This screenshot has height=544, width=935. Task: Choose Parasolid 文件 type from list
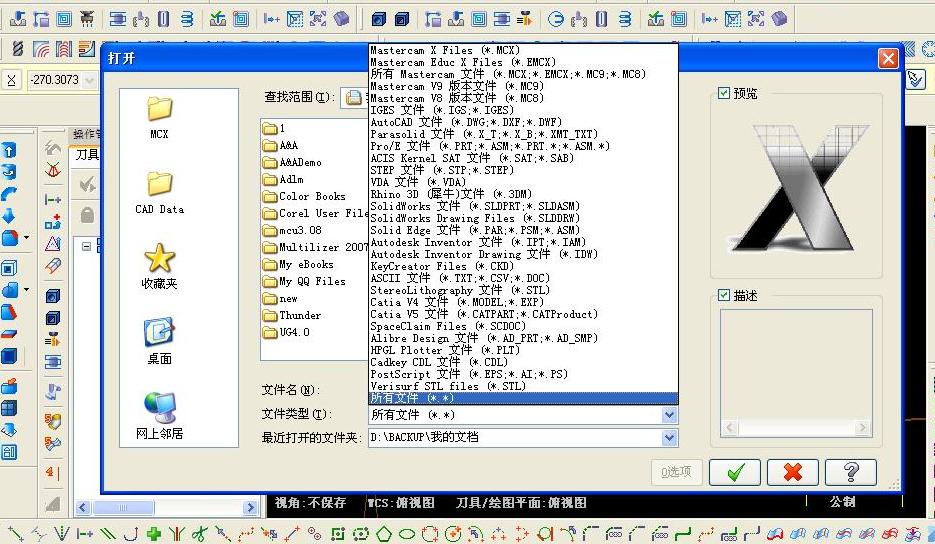[523, 134]
